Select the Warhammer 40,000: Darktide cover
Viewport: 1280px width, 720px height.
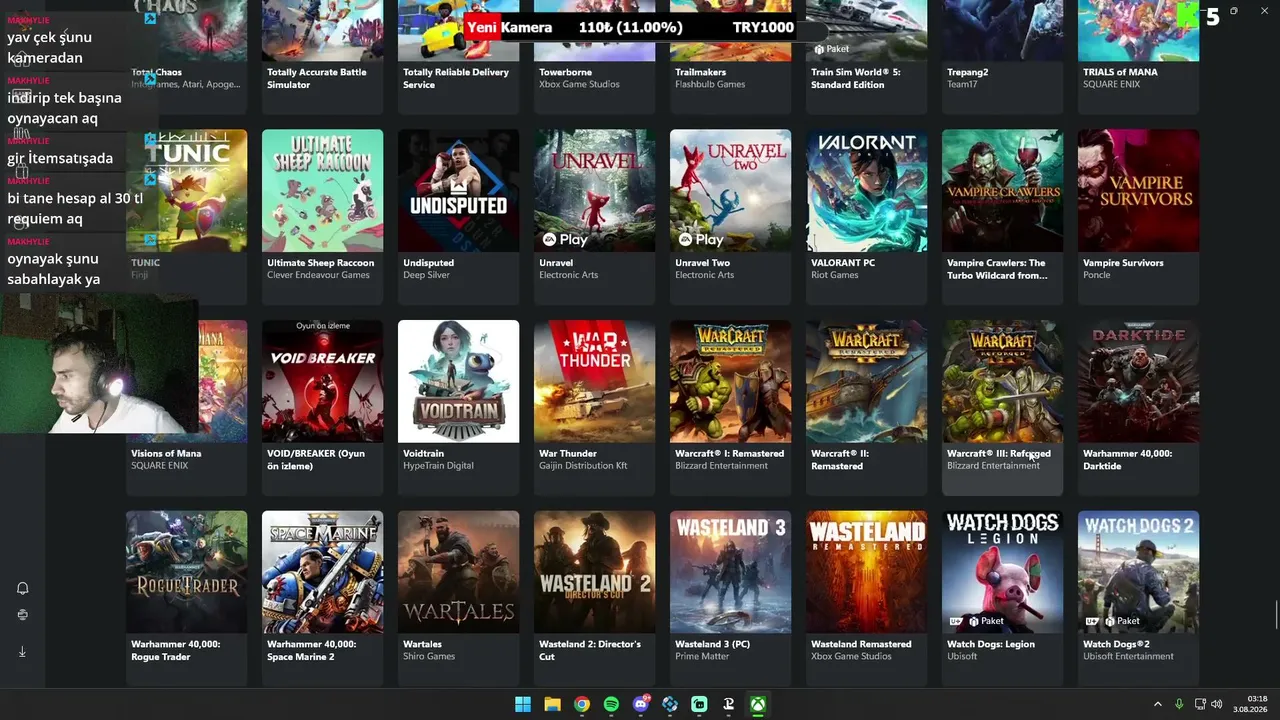[1138, 381]
